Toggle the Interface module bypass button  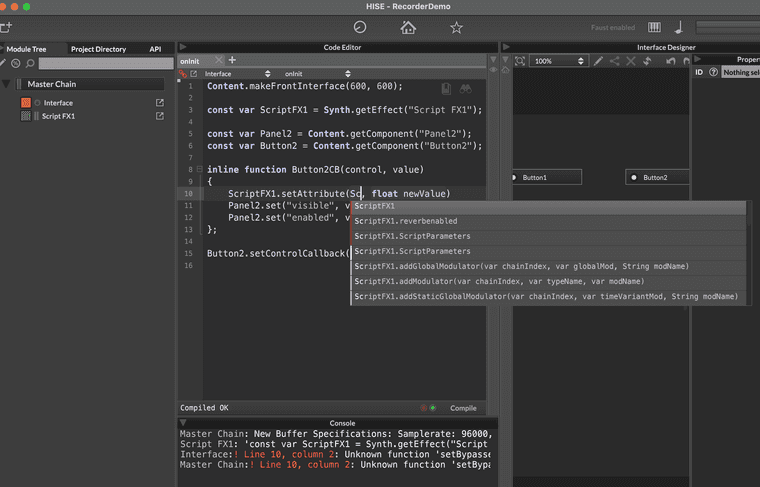click(x=37, y=103)
